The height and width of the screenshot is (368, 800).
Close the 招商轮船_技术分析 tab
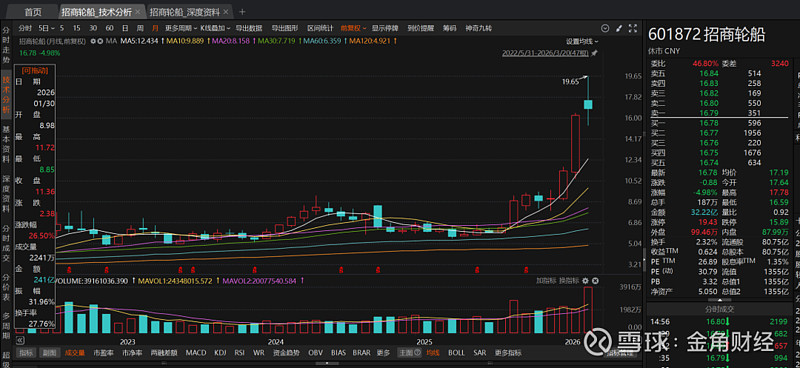pyautogui.click(x=137, y=12)
